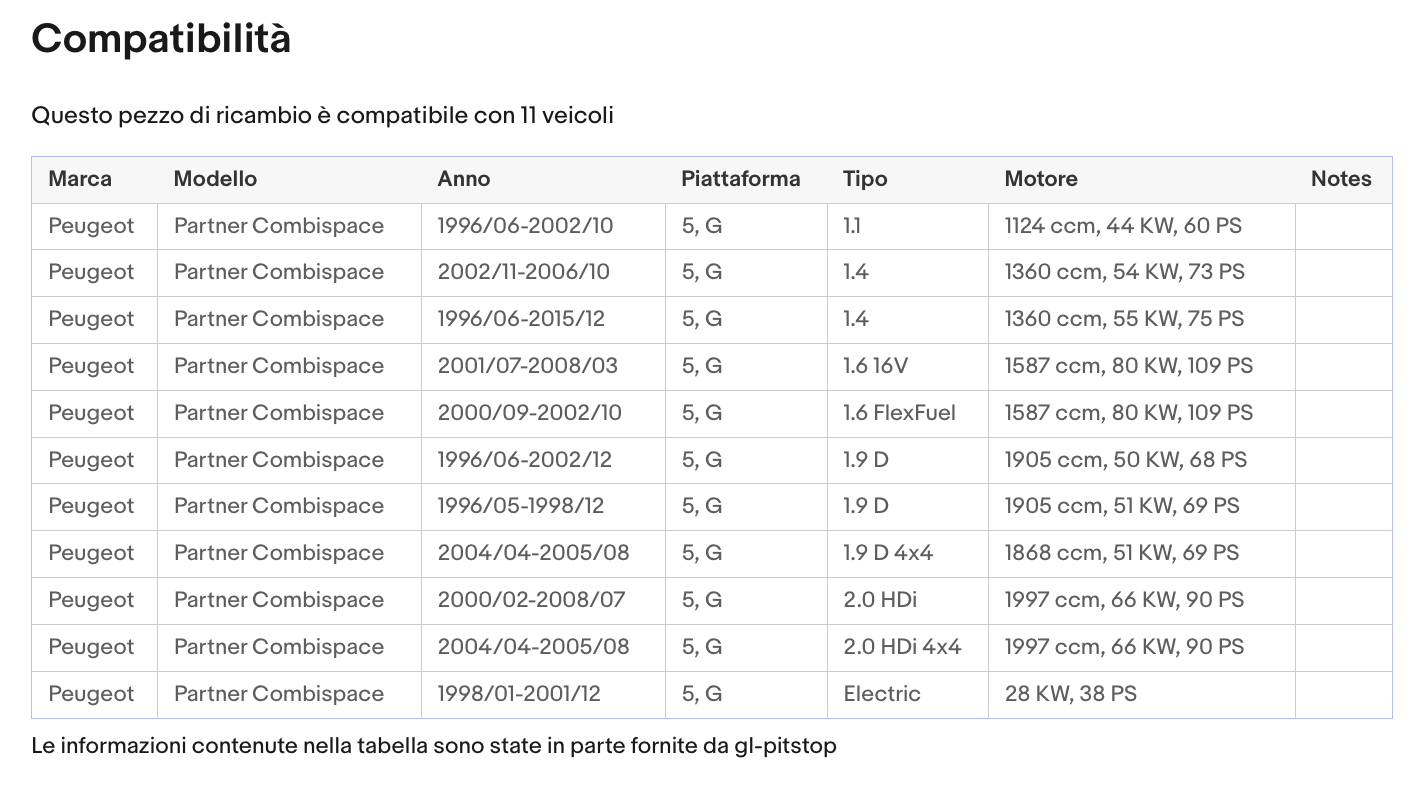Image resolution: width=1424 pixels, height=788 pixels.
Task: Click the year range 1996/05-1998/12 cell
Action: click(x=521, y=506)
